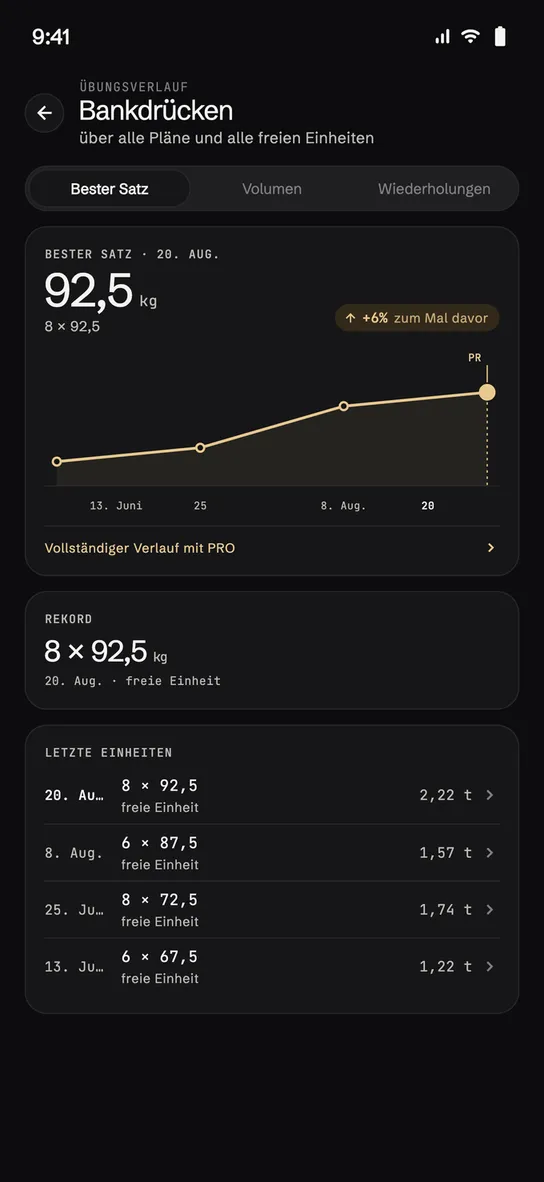Select the Bester Satz tab

tap(109, 188)
